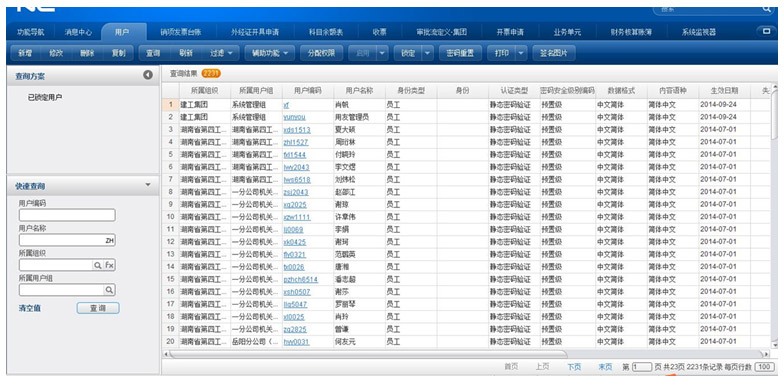
Task: Click the fx formula icon for 所属组织
Action: coord(110,265)
